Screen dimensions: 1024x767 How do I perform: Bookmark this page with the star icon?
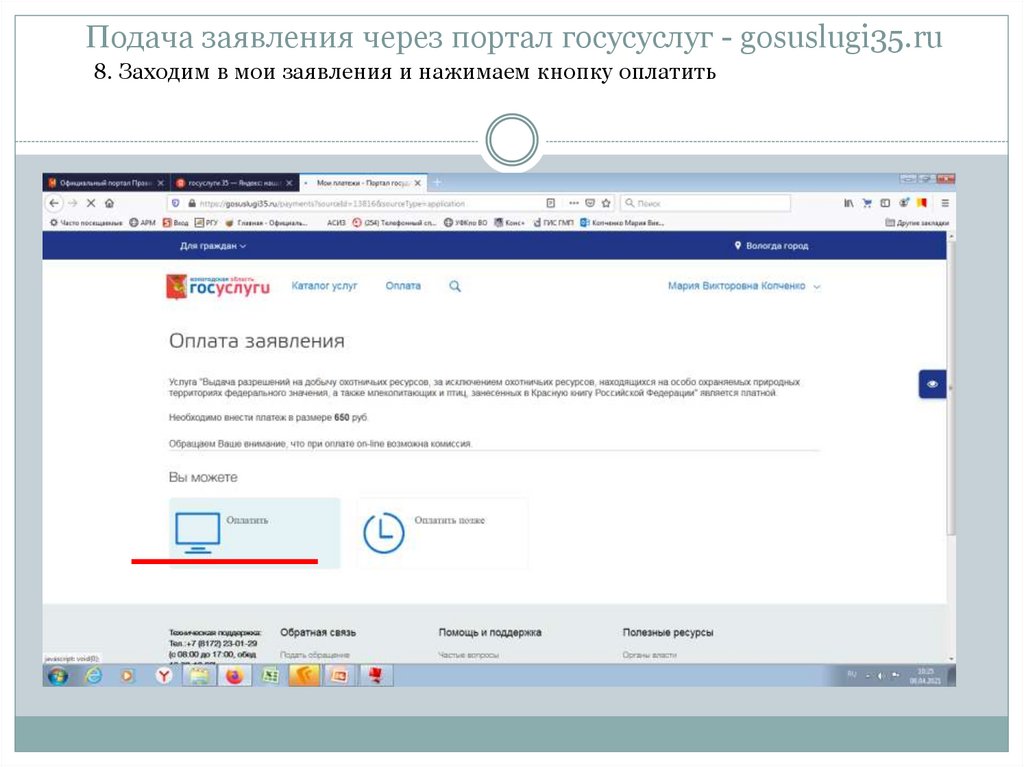pyautogui.click(x=606, y=203)
